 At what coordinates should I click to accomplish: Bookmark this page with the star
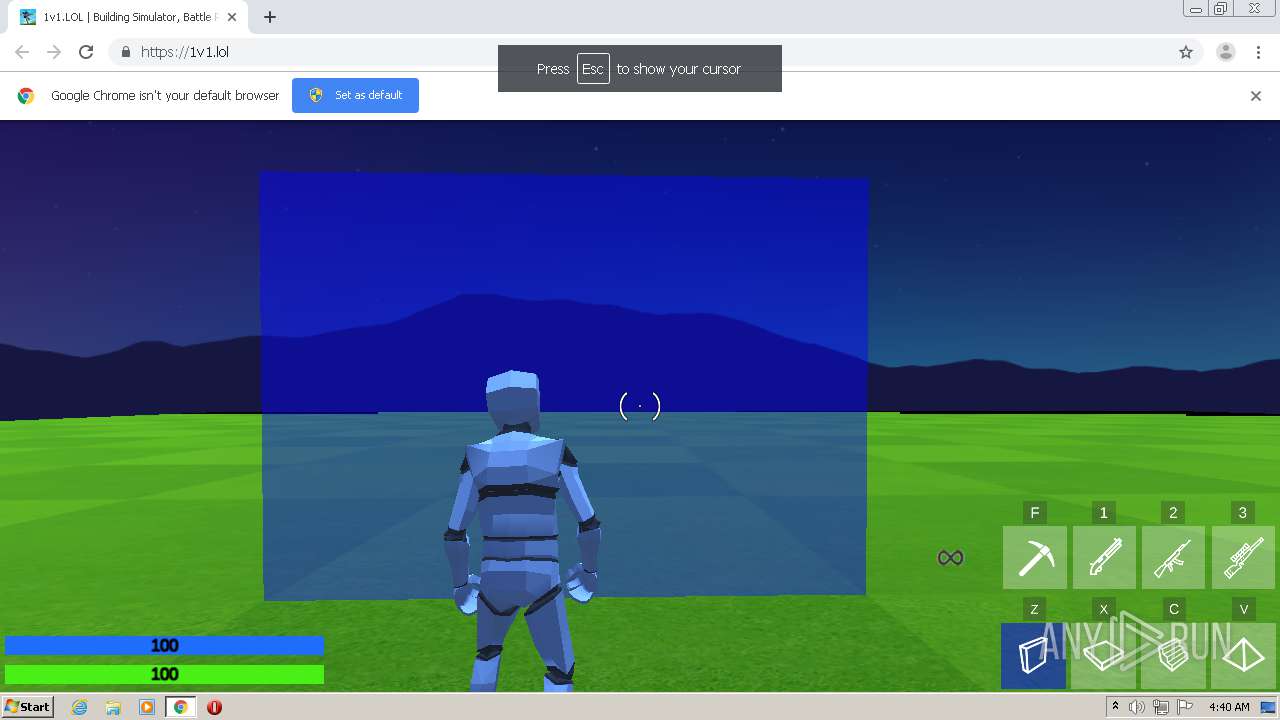point(1186,52)
